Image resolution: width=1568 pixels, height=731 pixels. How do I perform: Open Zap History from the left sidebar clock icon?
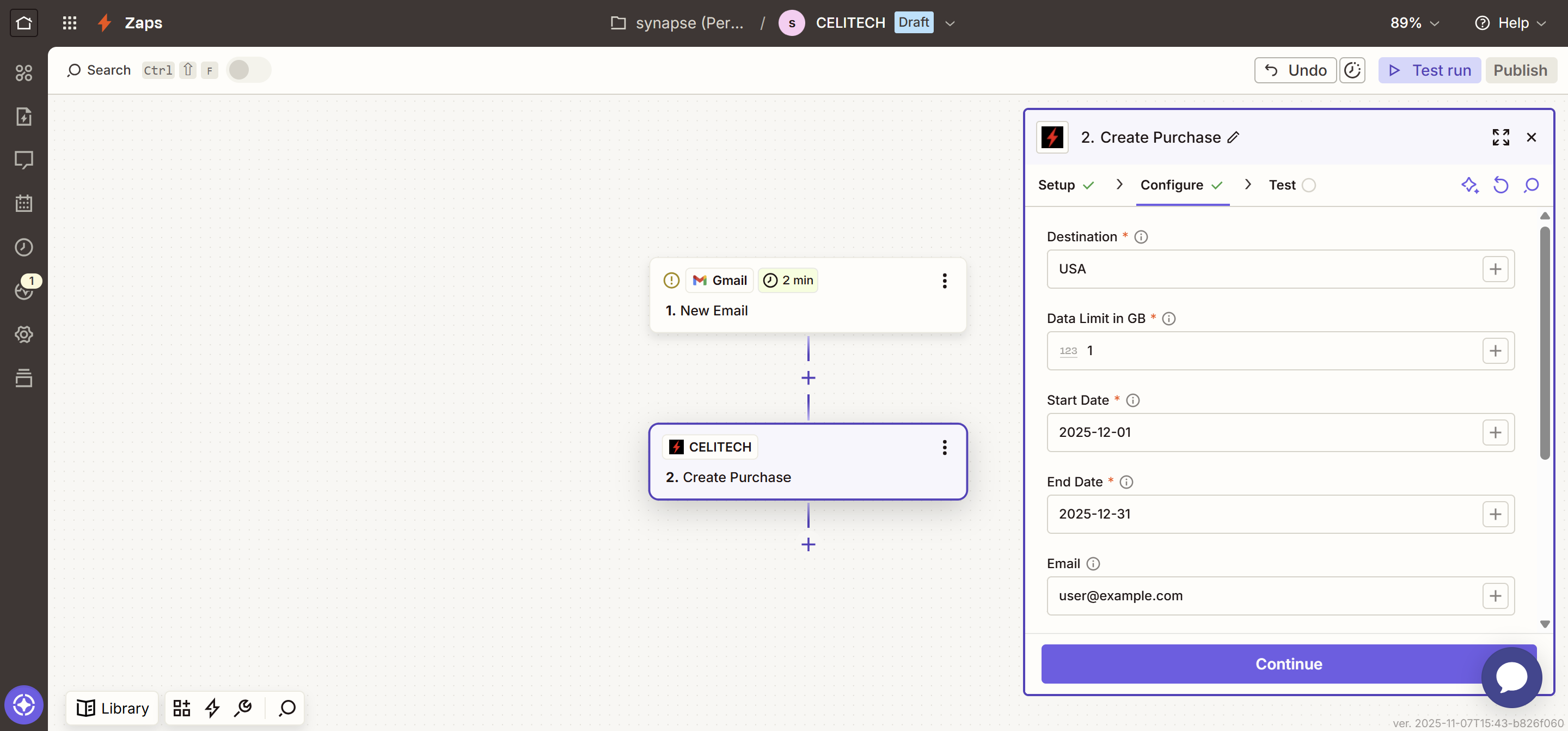click(24, 247)
